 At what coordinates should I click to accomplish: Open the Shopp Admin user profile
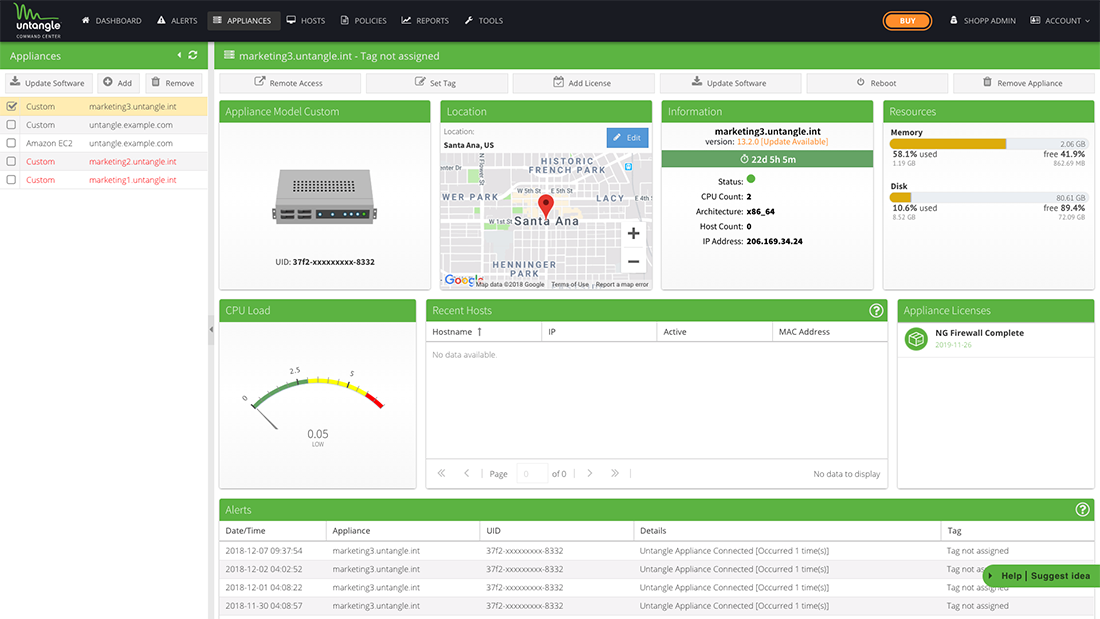pos(982,20)
